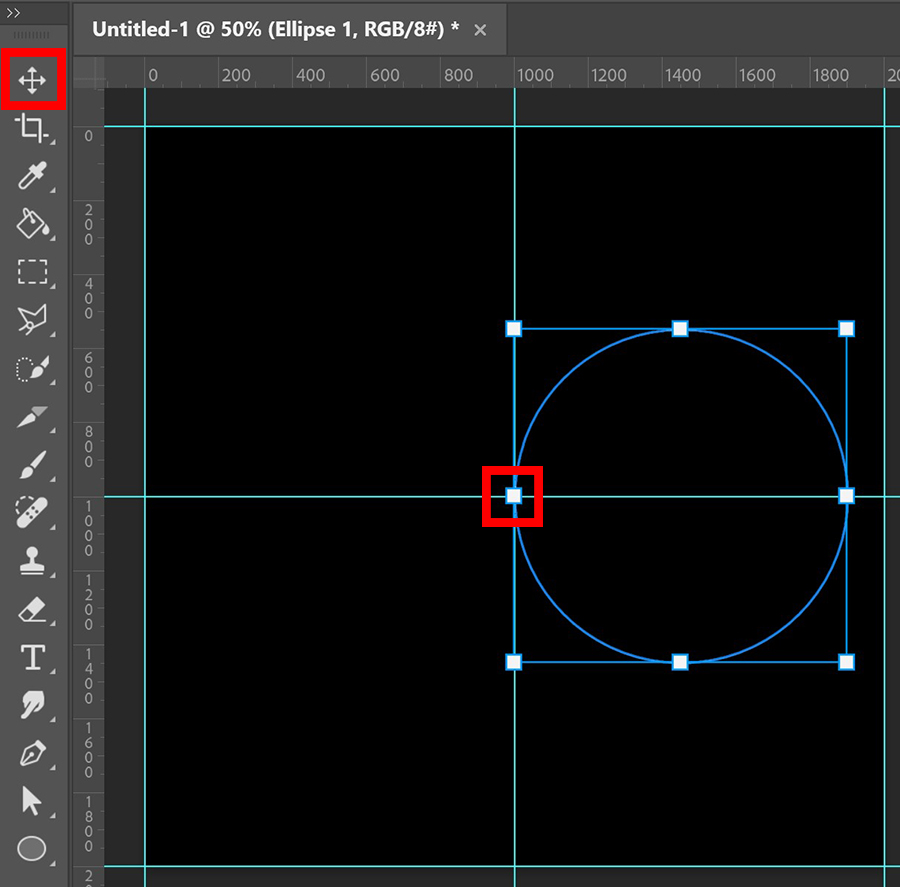Image resolution: width=900 pixels, height=887 pixels.
Task: Select the Ellipse shape tool
Action: tap(32, 849)
